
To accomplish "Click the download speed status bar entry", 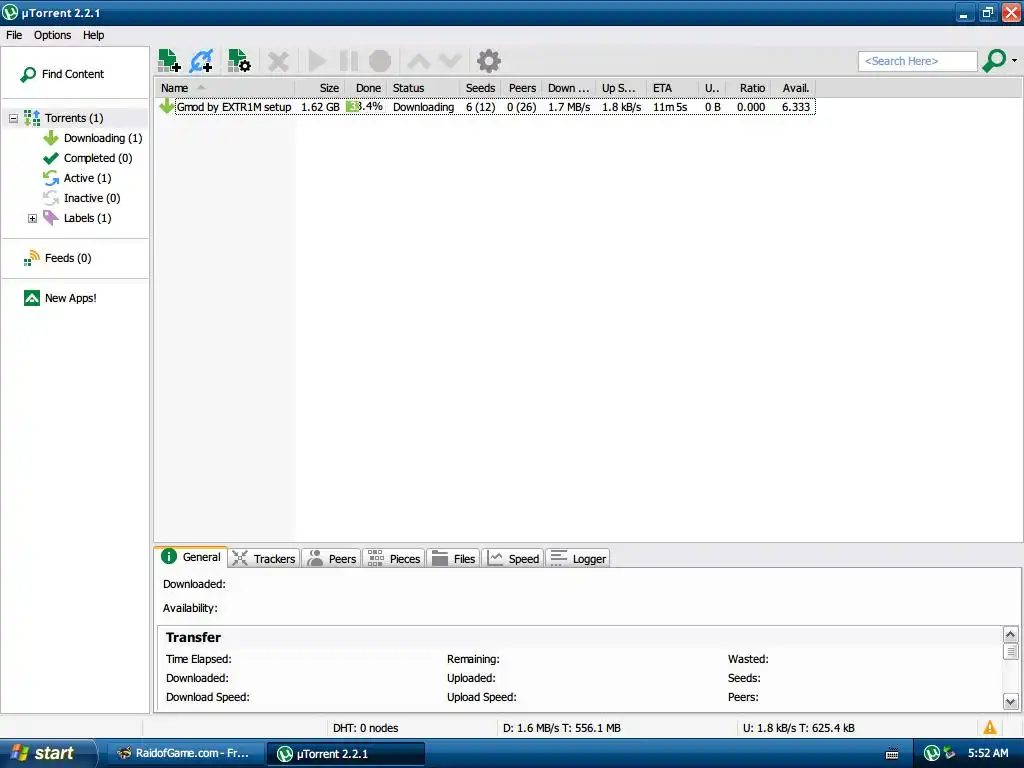I will point(562,728).
